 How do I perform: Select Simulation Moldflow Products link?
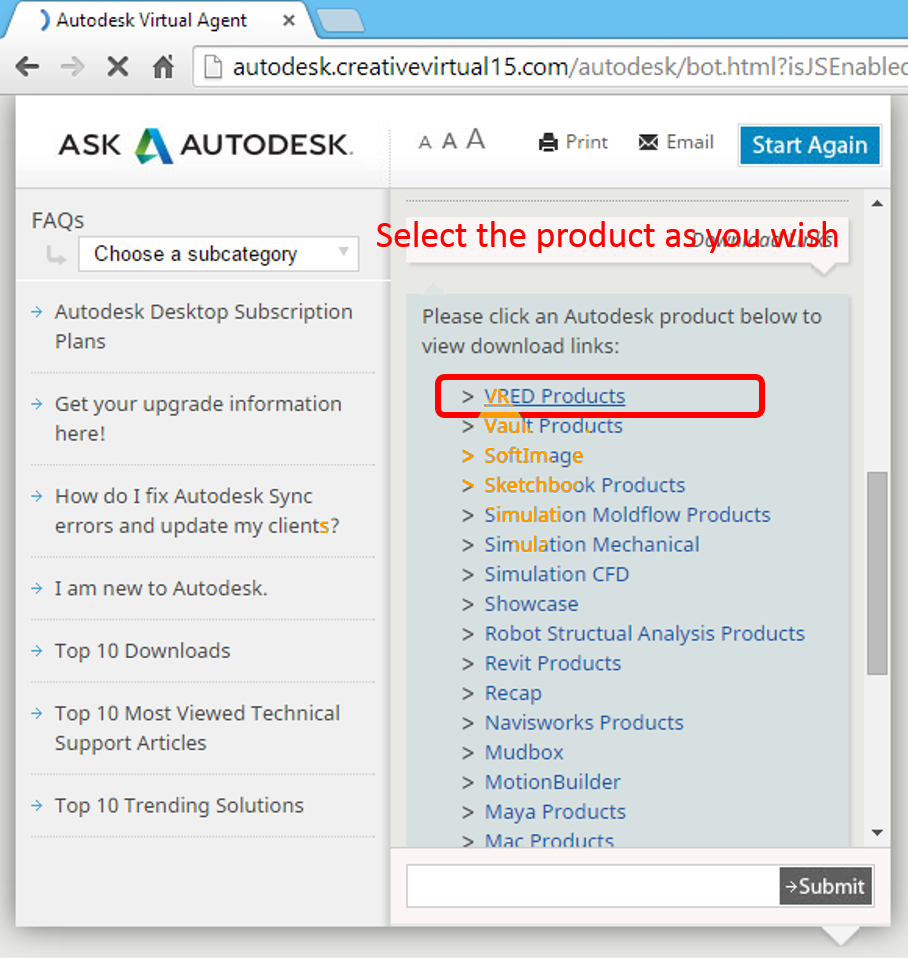pos(627,515)
